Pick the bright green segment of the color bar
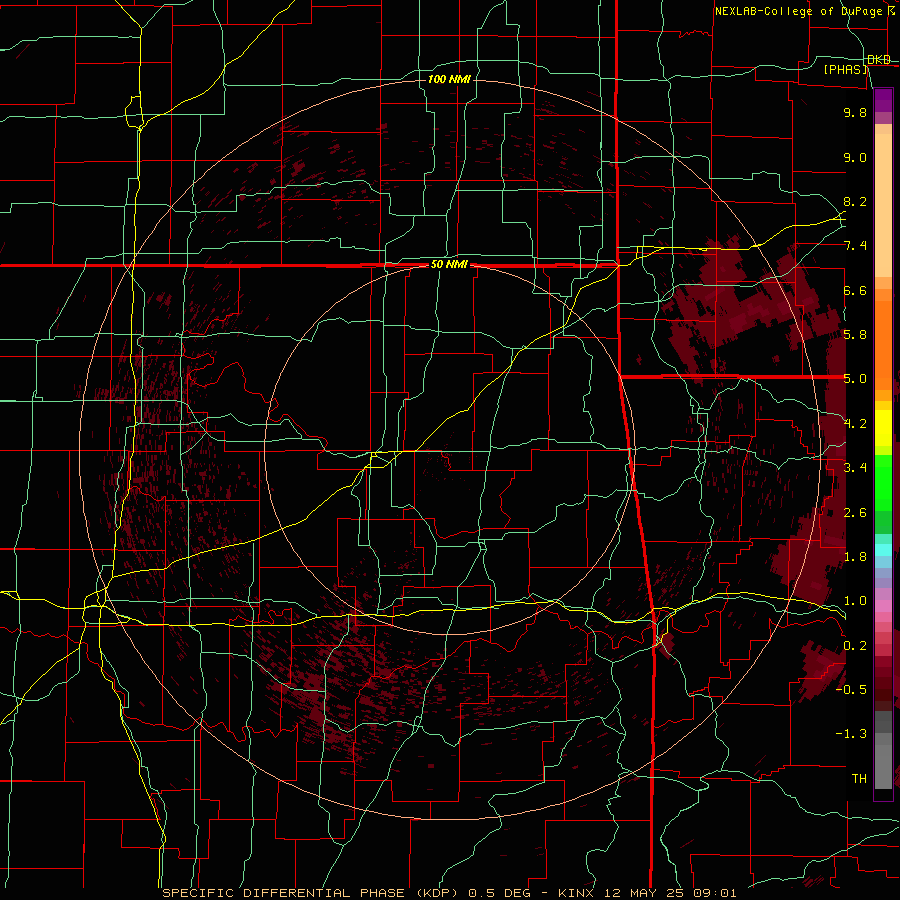 pyautogui.click(x=883, y=482)
